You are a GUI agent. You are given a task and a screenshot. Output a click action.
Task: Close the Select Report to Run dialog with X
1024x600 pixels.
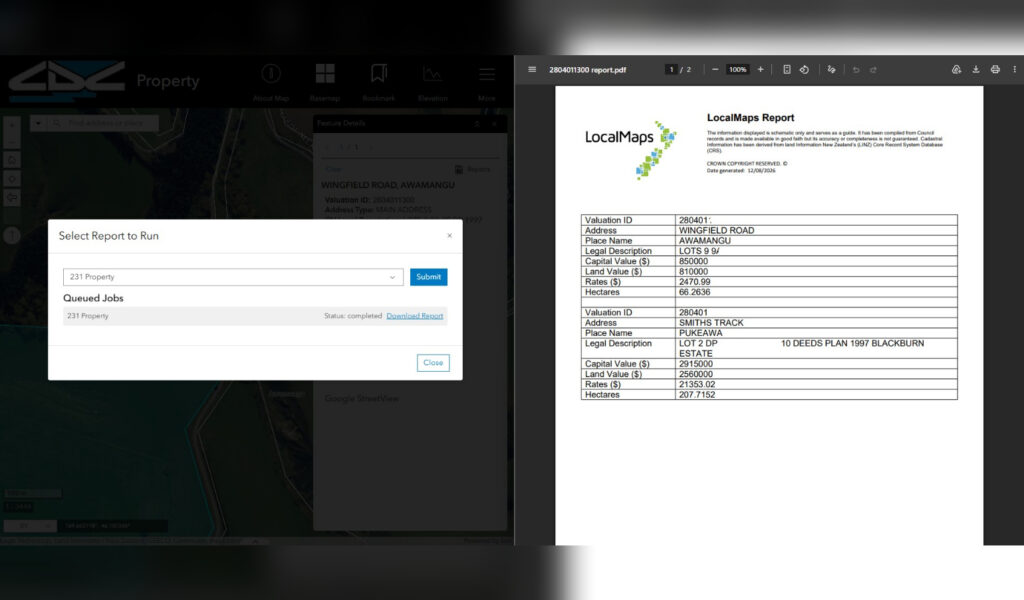(x=449, y=236)
